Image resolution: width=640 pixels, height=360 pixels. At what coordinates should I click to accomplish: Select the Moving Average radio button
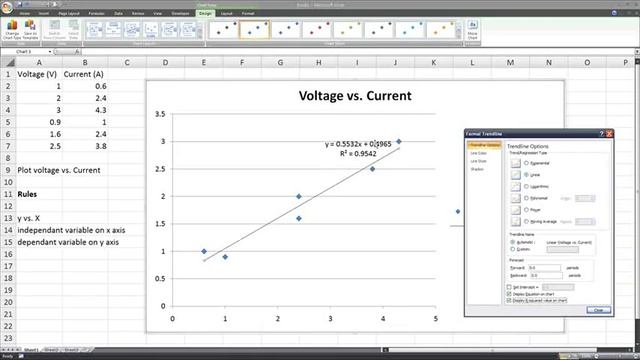(527, 221)
